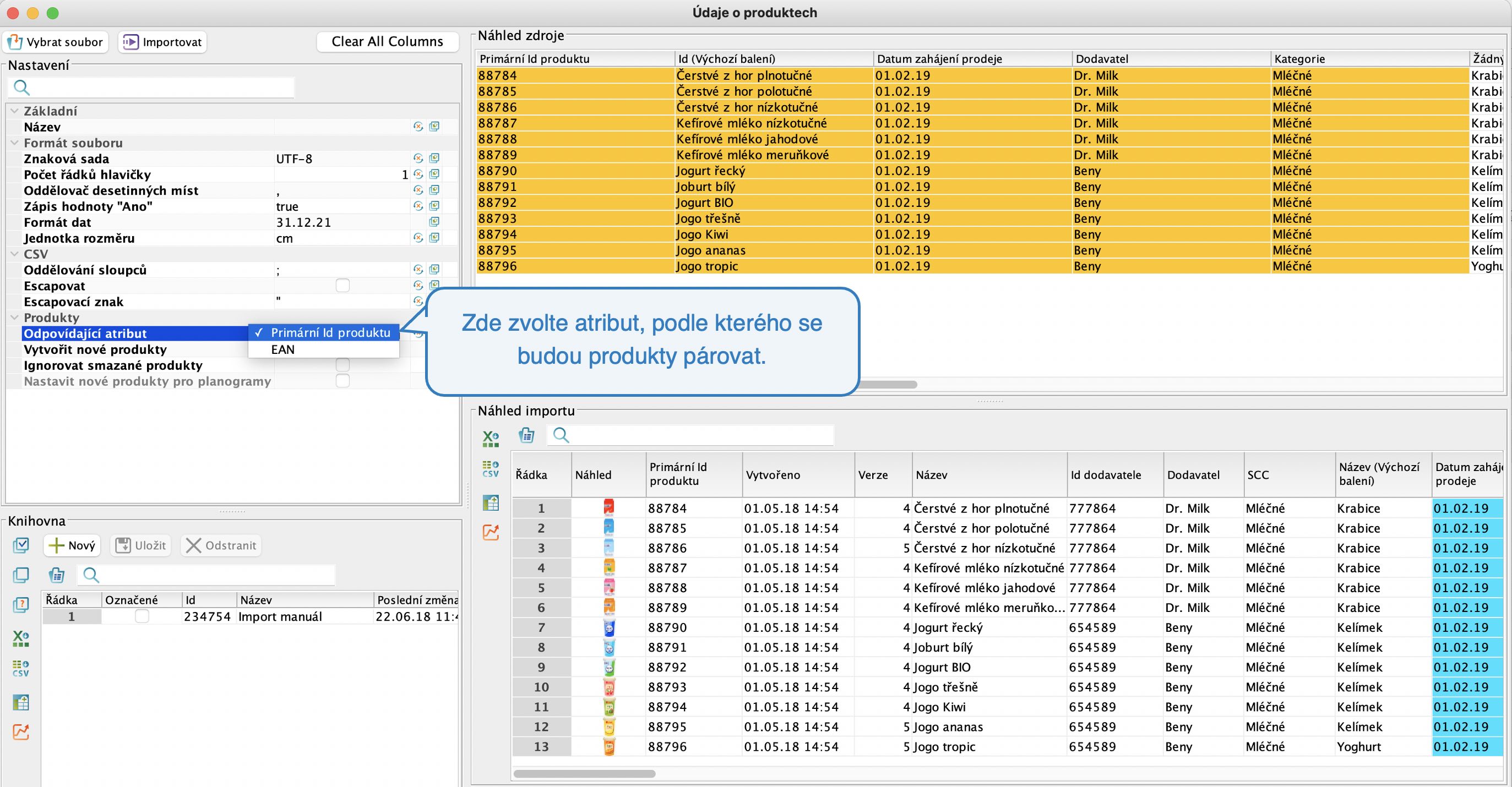Viewport: 1512px width, 787px height.
Task: Reset the Oddělování sloupců value icon
Action: coord(418,269)
